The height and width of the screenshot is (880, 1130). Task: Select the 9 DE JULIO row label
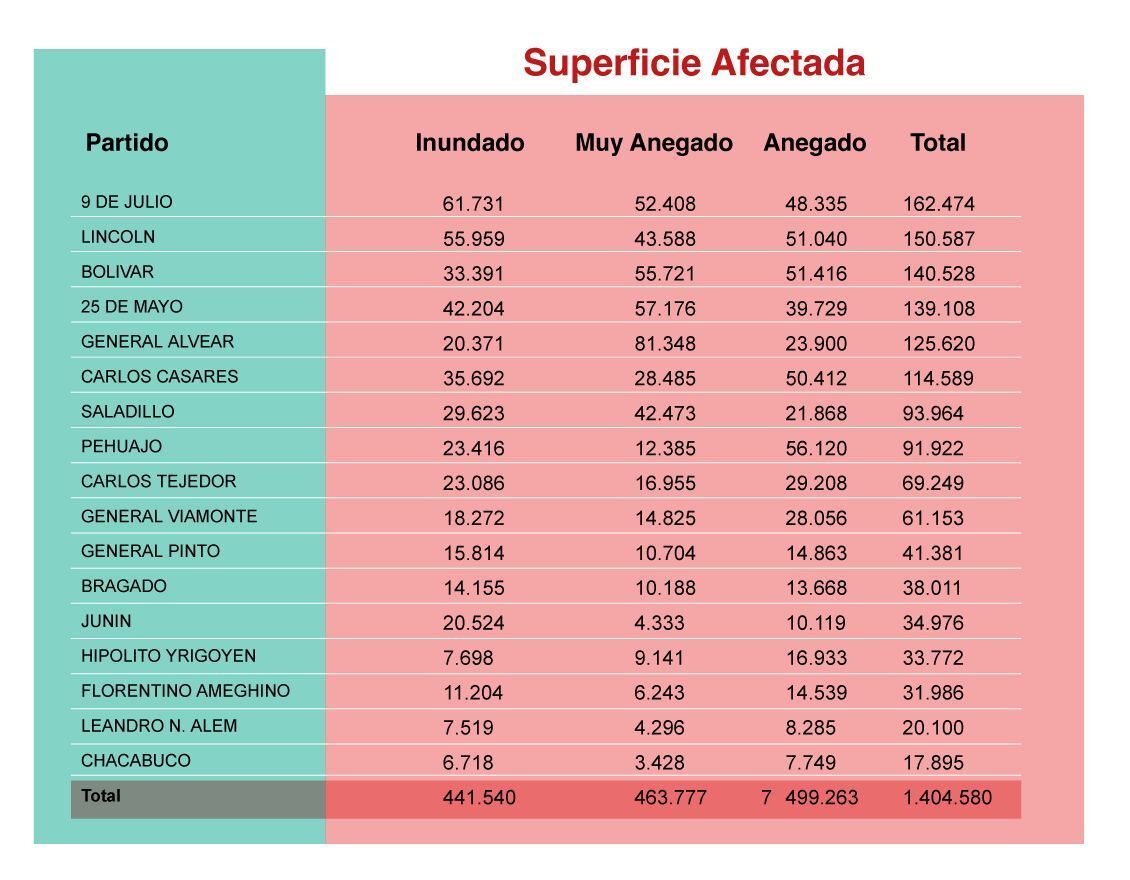point(127,202)
